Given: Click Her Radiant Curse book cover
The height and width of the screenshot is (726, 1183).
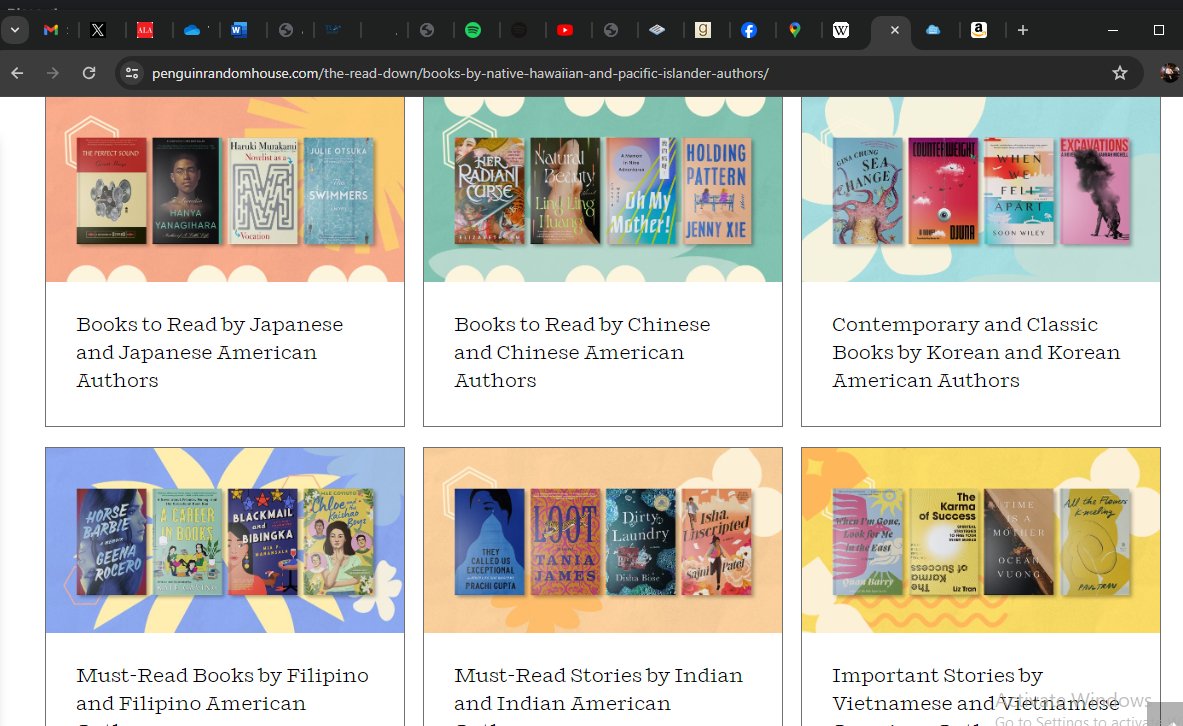Looking at the screenshot, I should coord(490,190).
